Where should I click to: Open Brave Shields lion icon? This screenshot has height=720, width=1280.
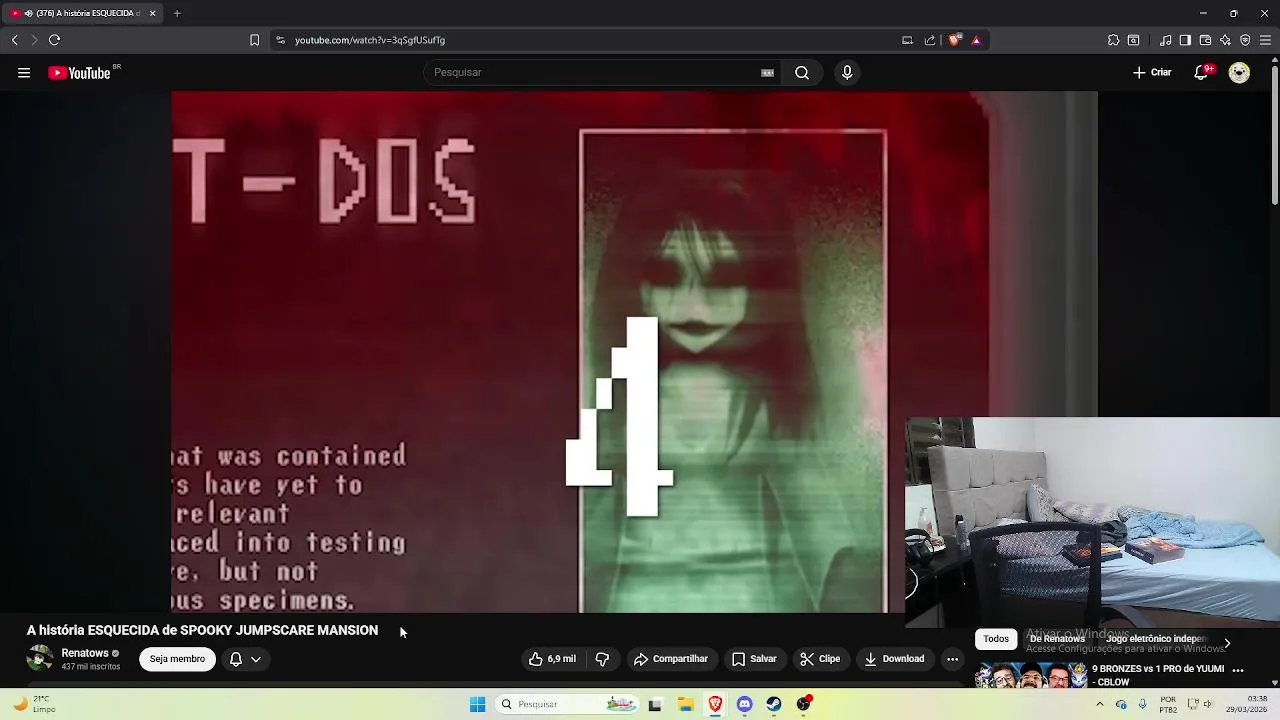[x=954, y=40]
